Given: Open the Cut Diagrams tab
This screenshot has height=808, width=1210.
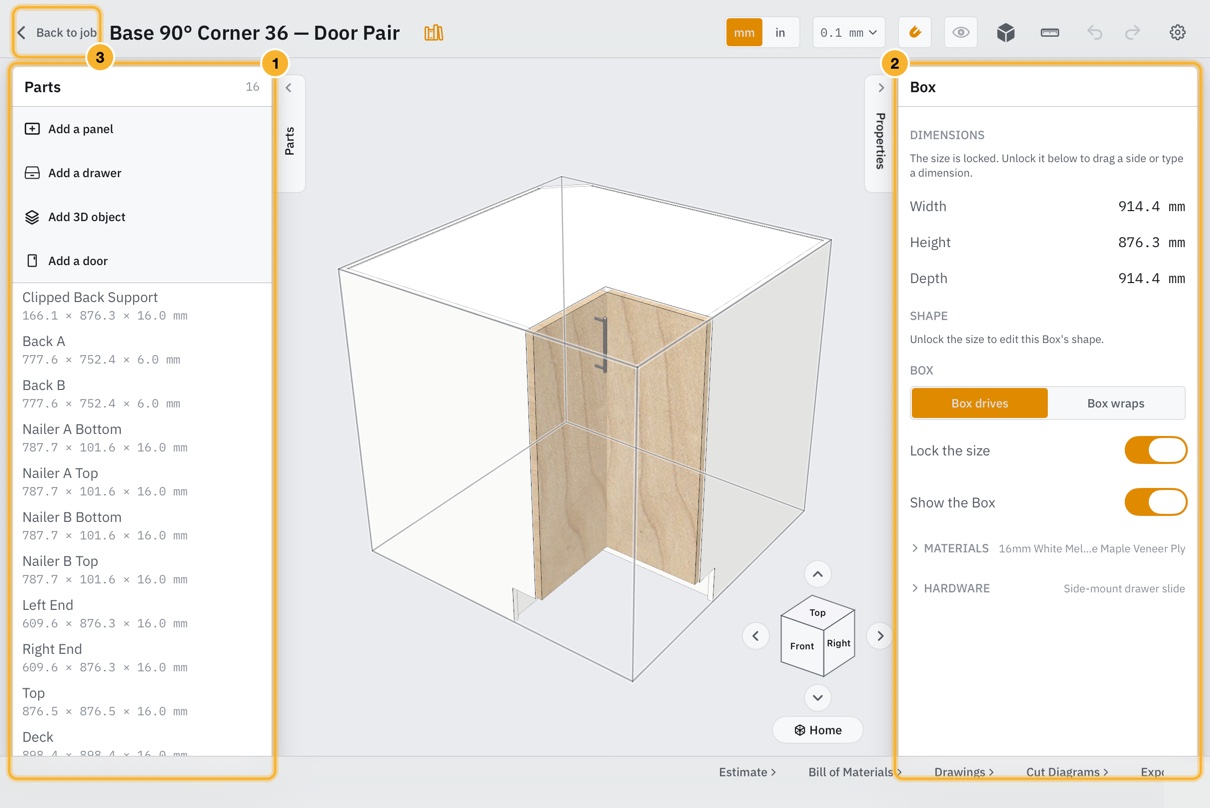Looking at the screenshot, I should coord(1067,772).
